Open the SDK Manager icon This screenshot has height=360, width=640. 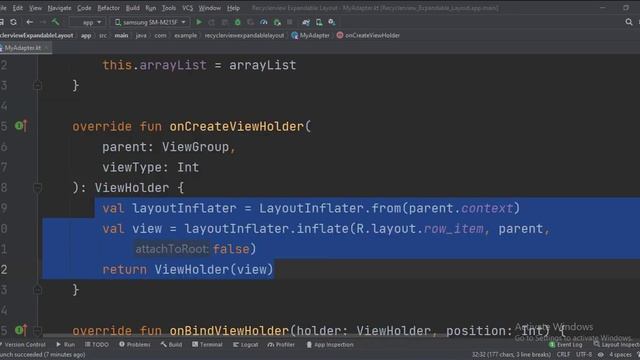click(x=331, y=22)
